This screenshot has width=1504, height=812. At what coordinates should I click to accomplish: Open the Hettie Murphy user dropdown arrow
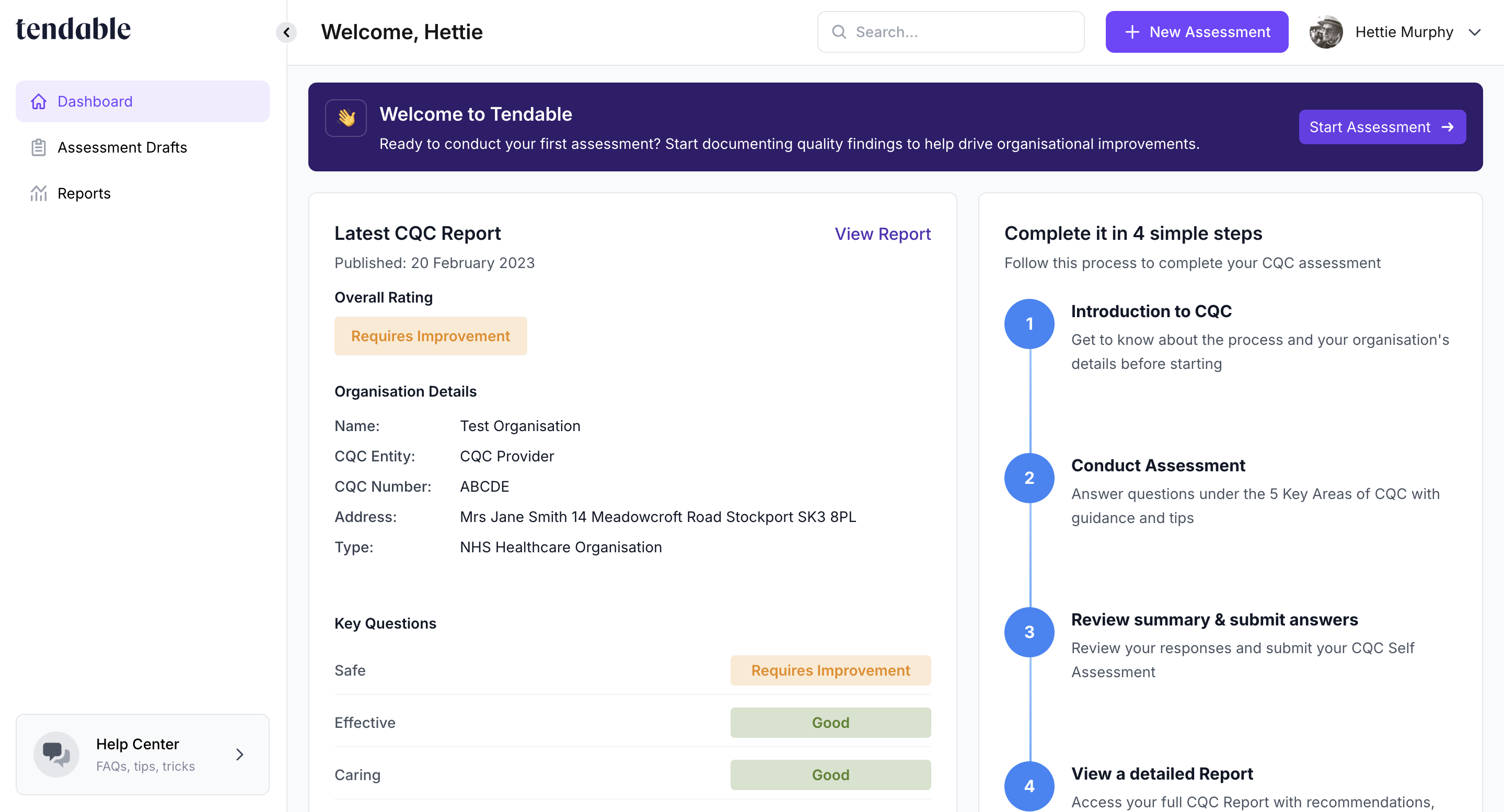1474,32
